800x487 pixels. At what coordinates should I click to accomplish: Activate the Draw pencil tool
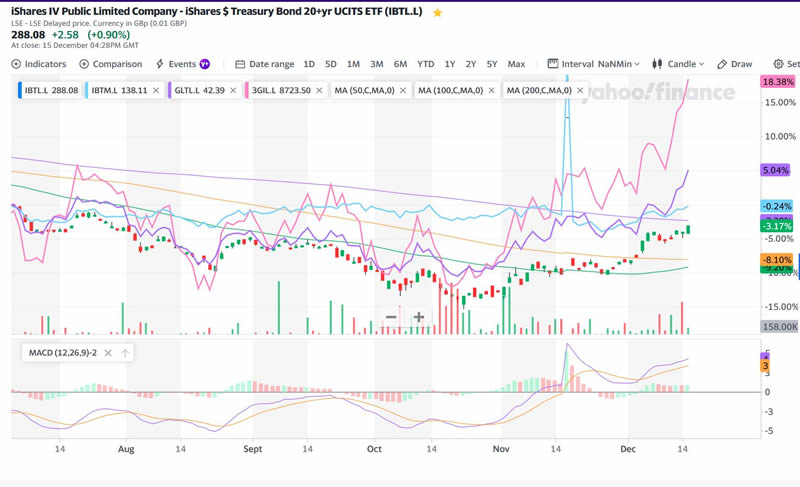pyautogui.click(x=735, y=64)
